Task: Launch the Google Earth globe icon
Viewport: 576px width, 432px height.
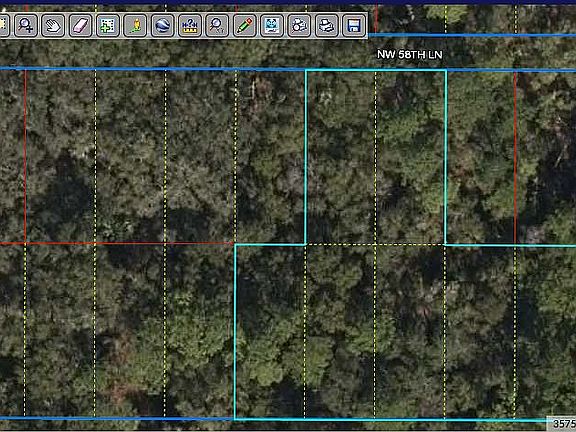Action: [x=162, y=25]
